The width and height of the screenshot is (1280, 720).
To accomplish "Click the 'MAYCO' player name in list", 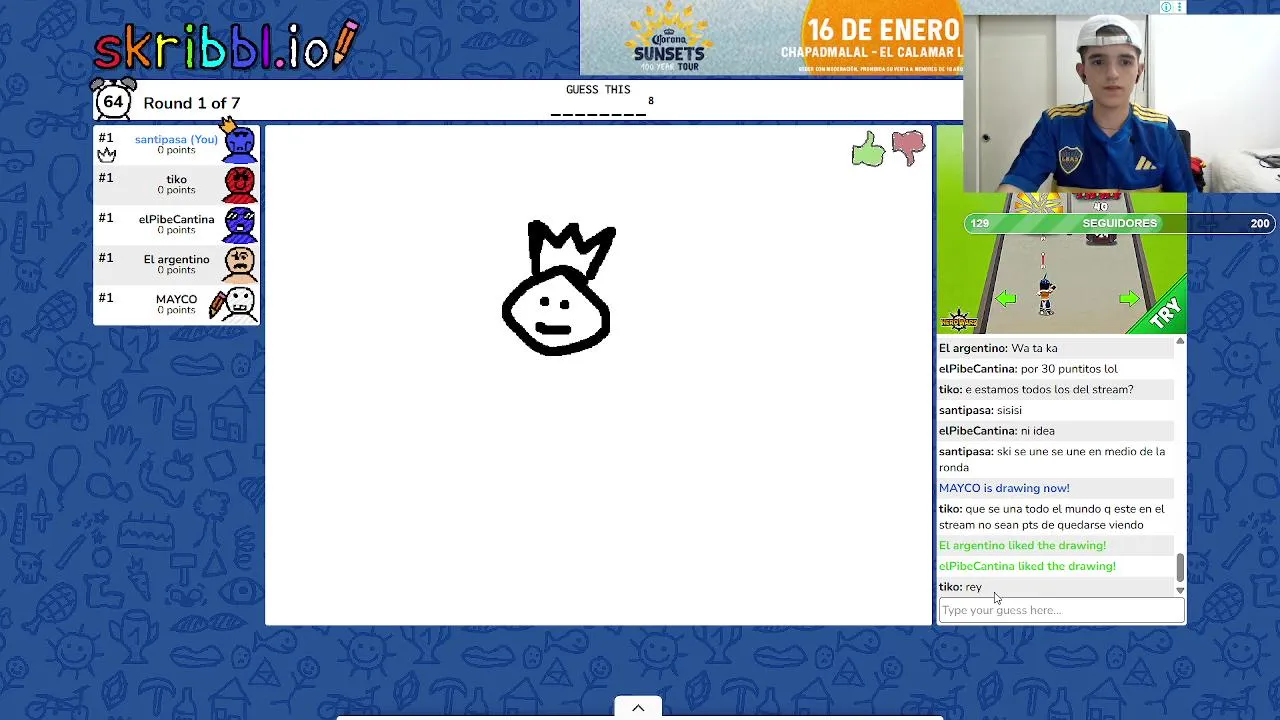I will coord(176,299).
